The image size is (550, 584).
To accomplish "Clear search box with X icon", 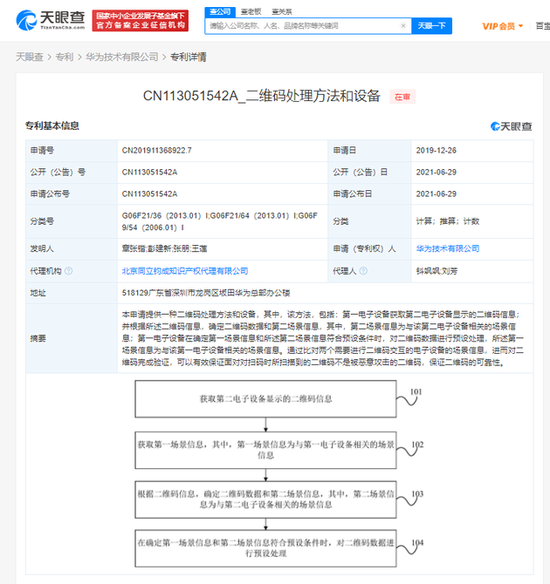I will [x=403, y=26].
